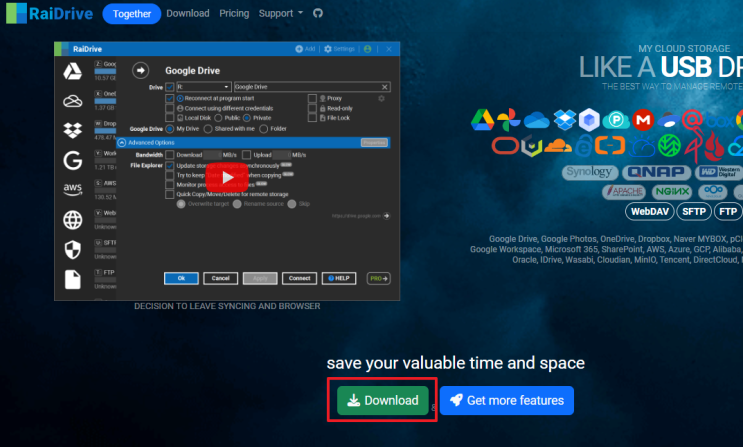This screenshot has width=743, height=447.
Task: Play the YouTube video preview
Action: click(227, 177)
